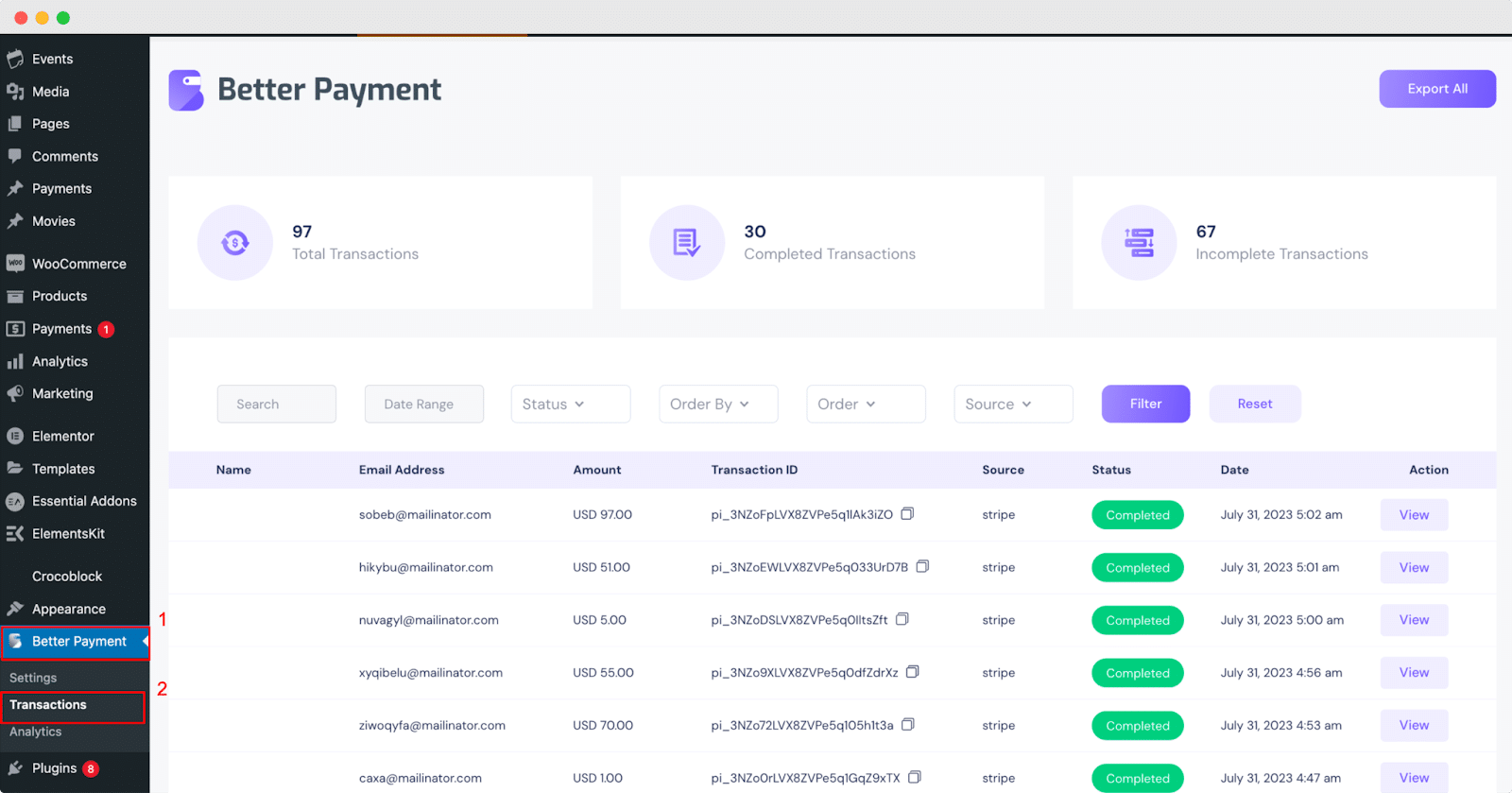Viewport: 1512px width, 793px height.
Task: Go to Better Payment Settings submenu
Action: click(x=33, y=678)
